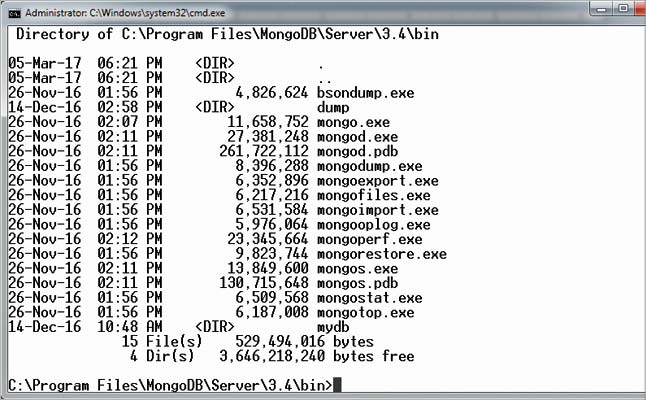Select the mongo.exe file name

353,122
